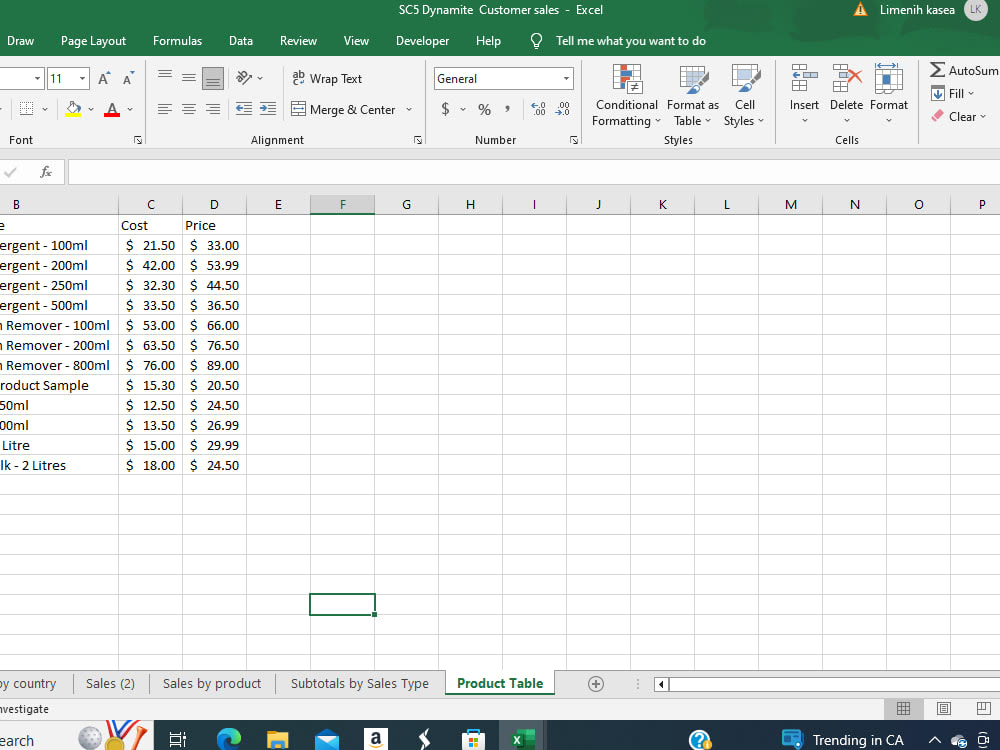Expand the Merge & Center dropdown arrow
1000x750 pixels.
[x=409, y=110]
